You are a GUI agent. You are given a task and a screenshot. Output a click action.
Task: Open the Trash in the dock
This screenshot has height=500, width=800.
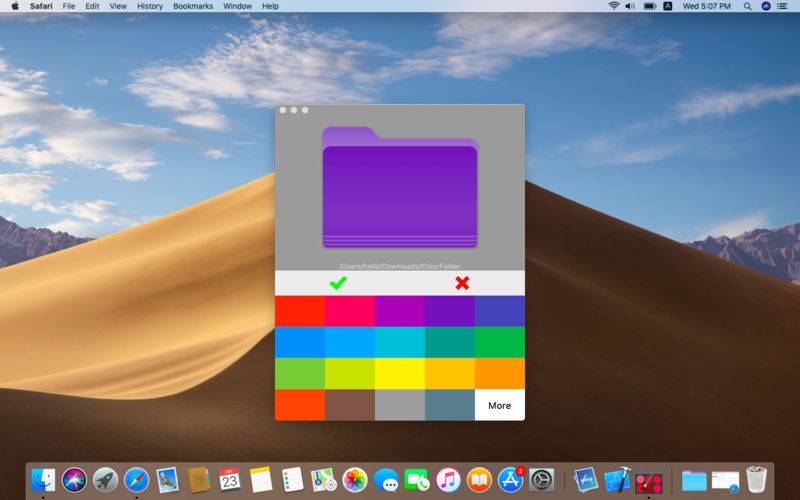(756, 480)
